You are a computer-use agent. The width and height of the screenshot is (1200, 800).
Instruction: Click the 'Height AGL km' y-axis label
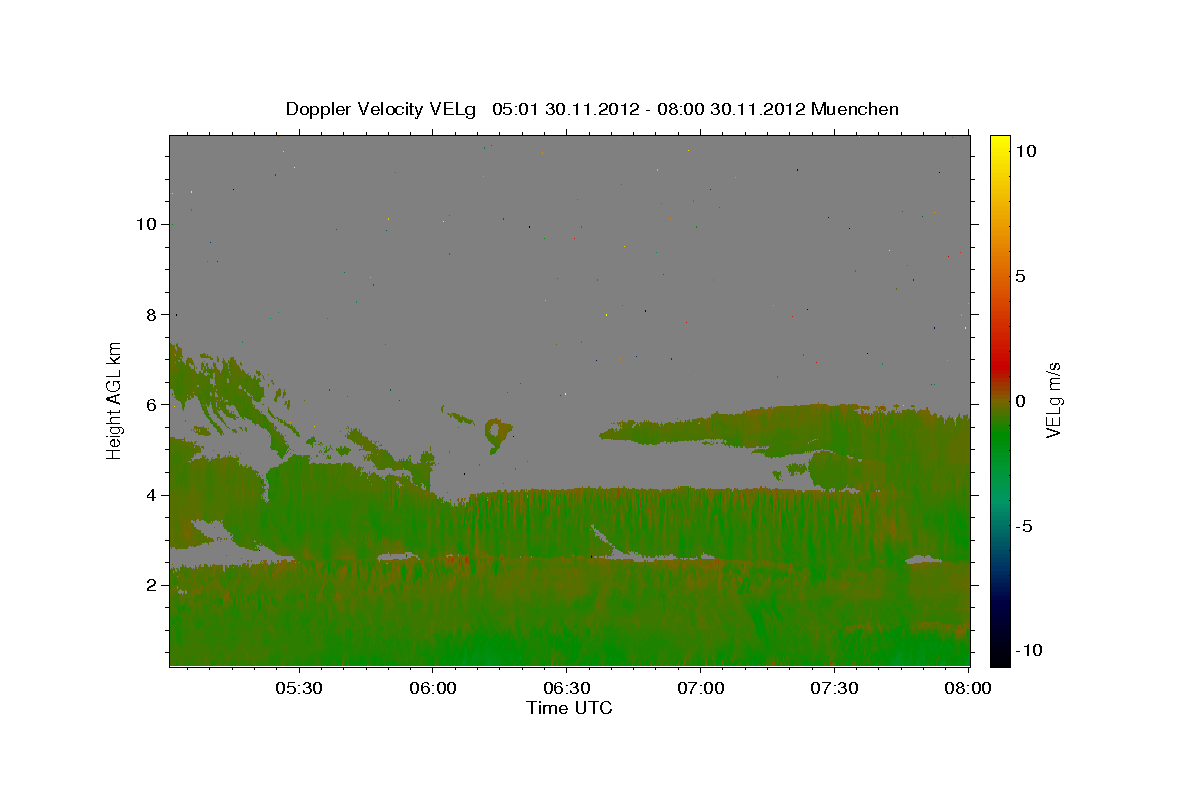[x=115, y=400]
